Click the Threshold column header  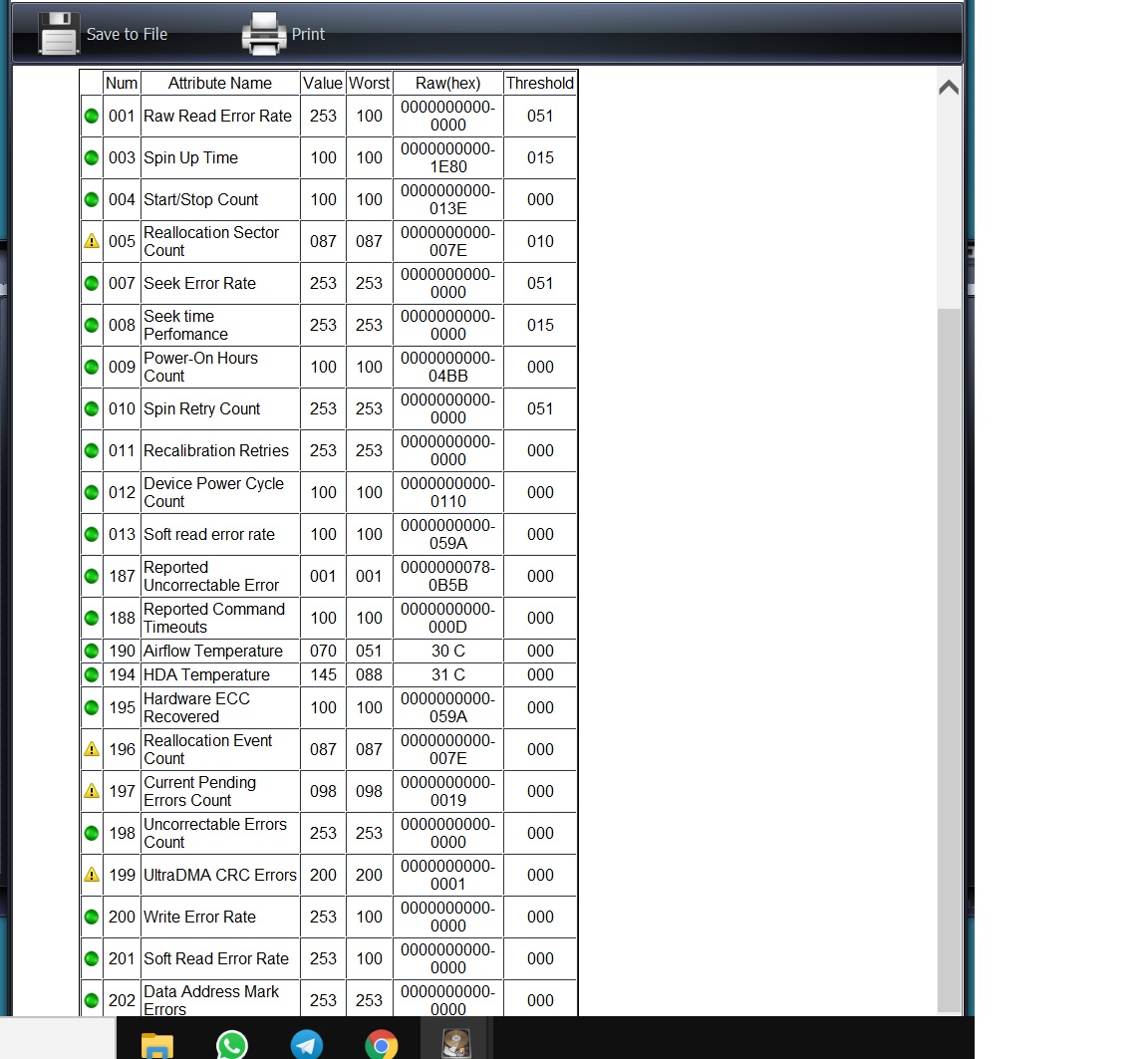pos(539,83)
